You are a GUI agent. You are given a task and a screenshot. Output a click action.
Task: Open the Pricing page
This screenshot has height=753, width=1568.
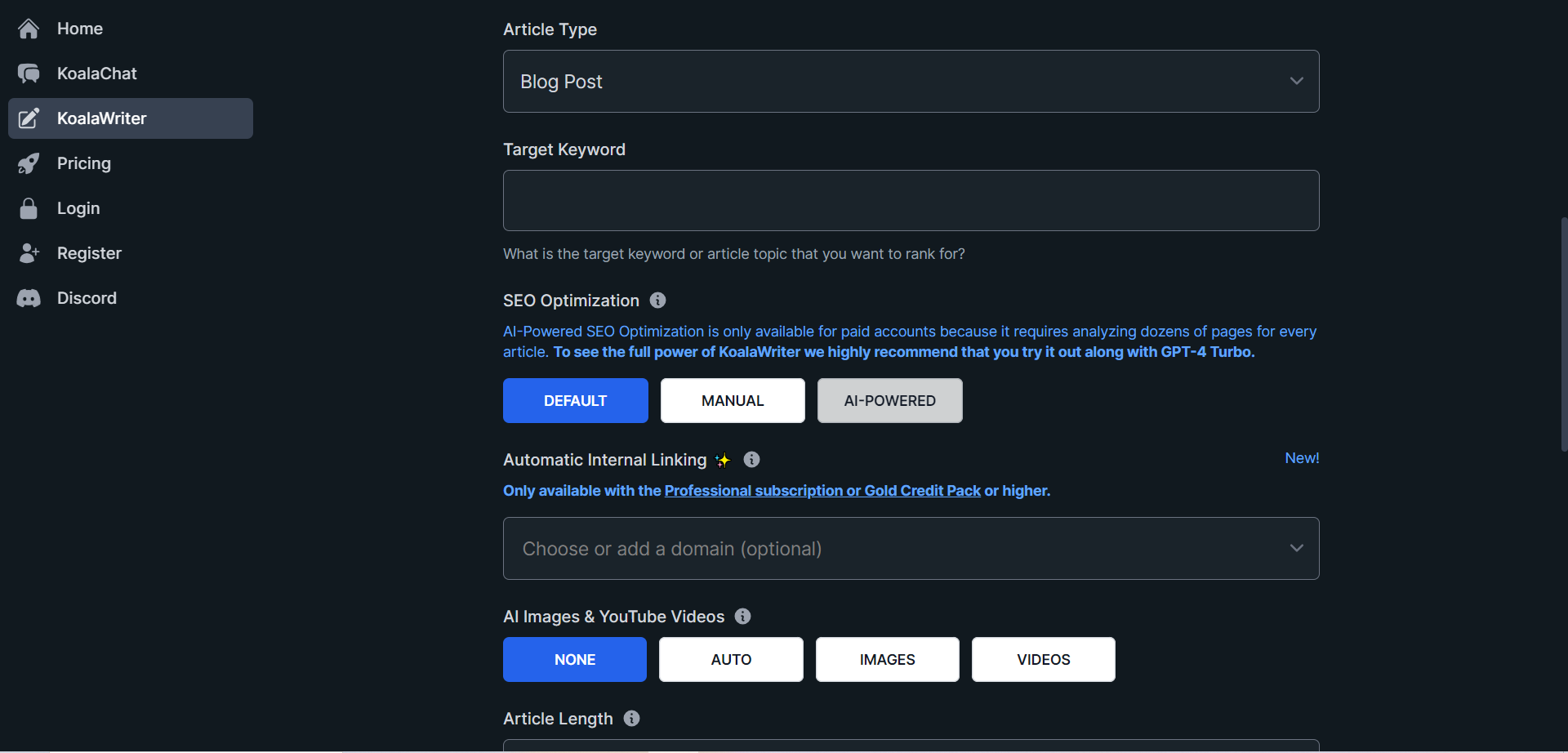click(x=131, y=163)
